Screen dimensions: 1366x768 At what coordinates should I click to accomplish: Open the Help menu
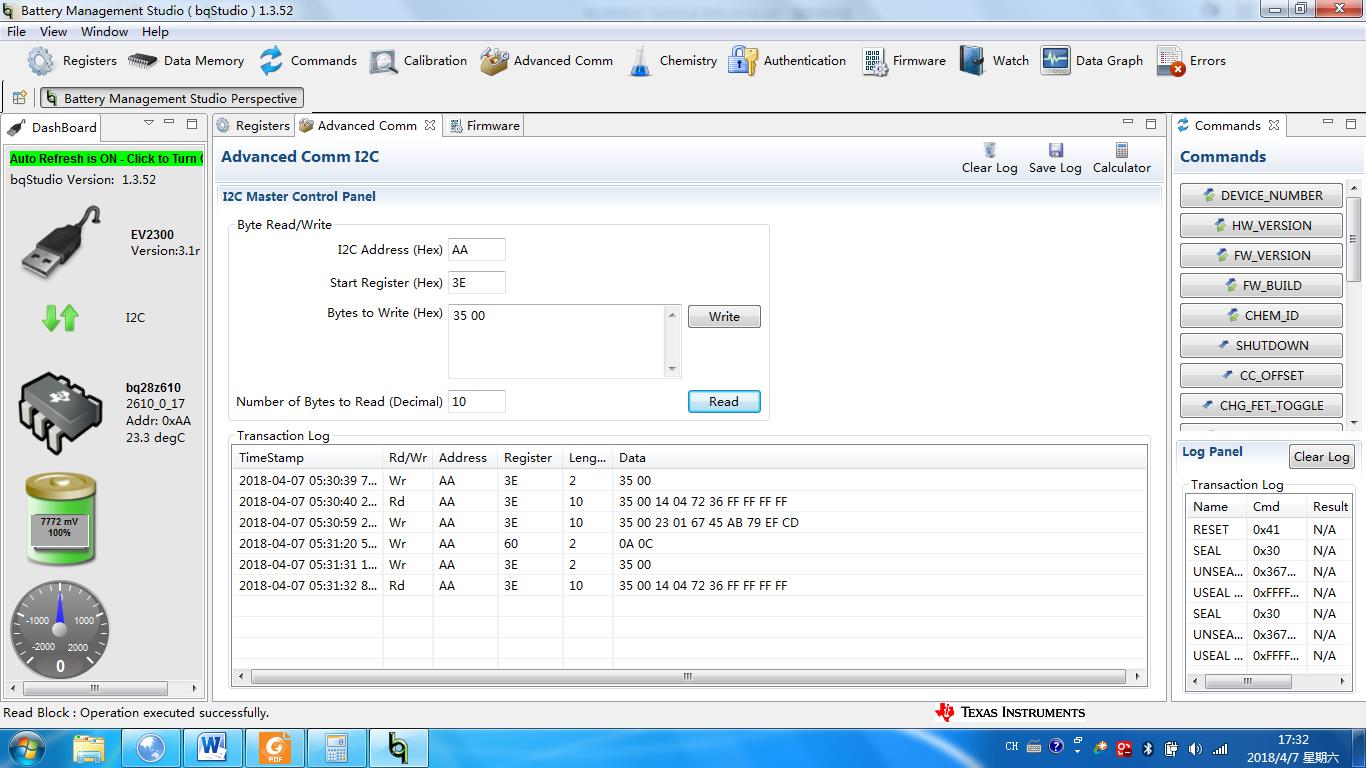click(155, 31)
